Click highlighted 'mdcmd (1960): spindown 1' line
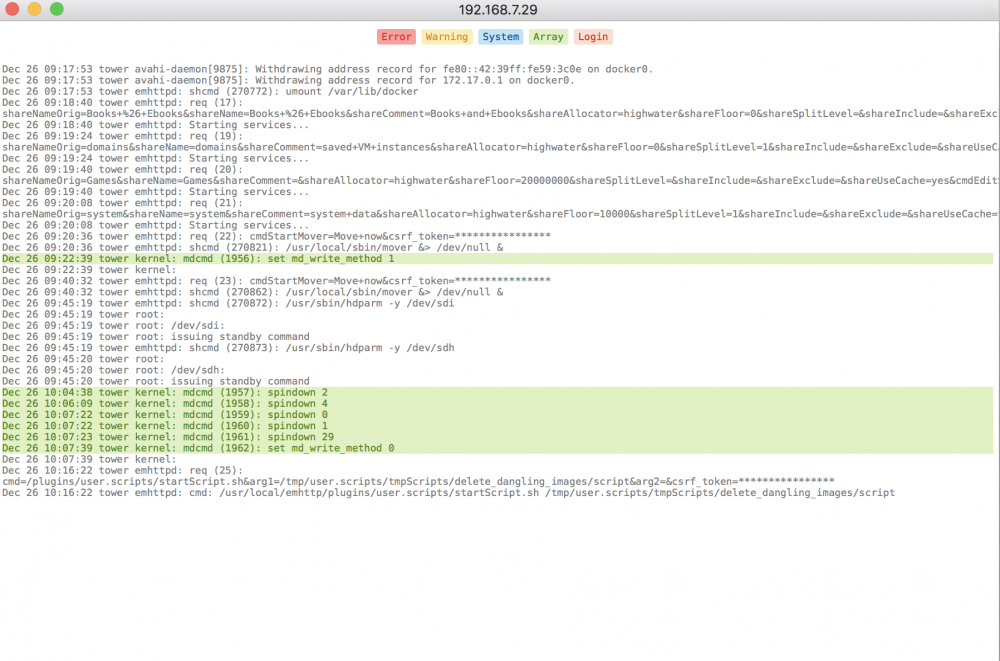The width and height of the screenshot is (1000, 661). 497,426
